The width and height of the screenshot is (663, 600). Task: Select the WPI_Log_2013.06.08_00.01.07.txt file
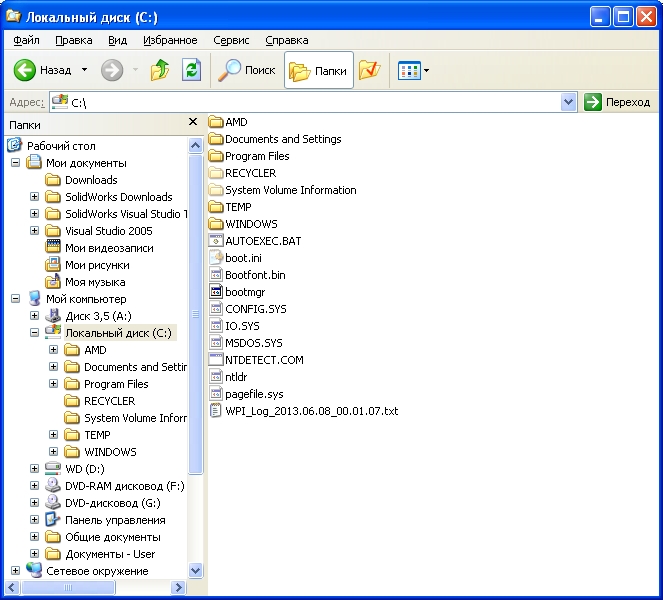click(x=304, y=411)
